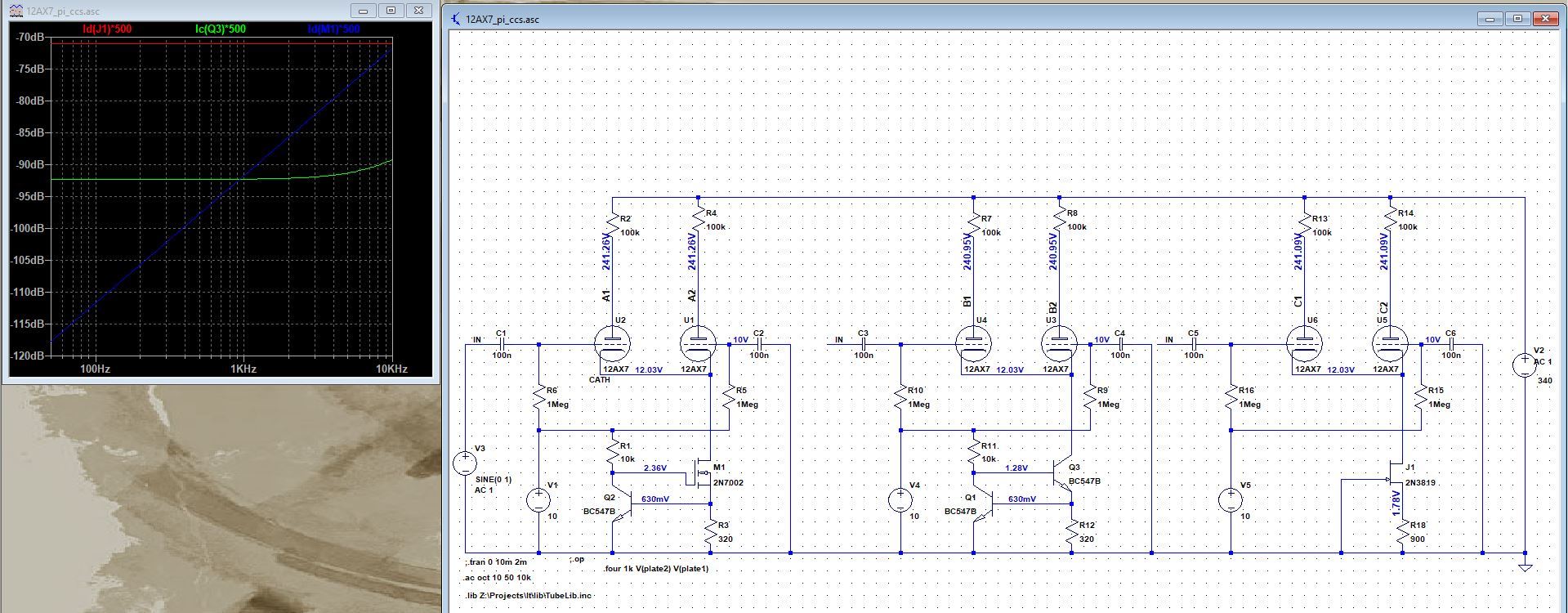Screen dimensions: 1568x613
Task: Select resistor R6 1Meg
Action: click(x=538, y=398)
